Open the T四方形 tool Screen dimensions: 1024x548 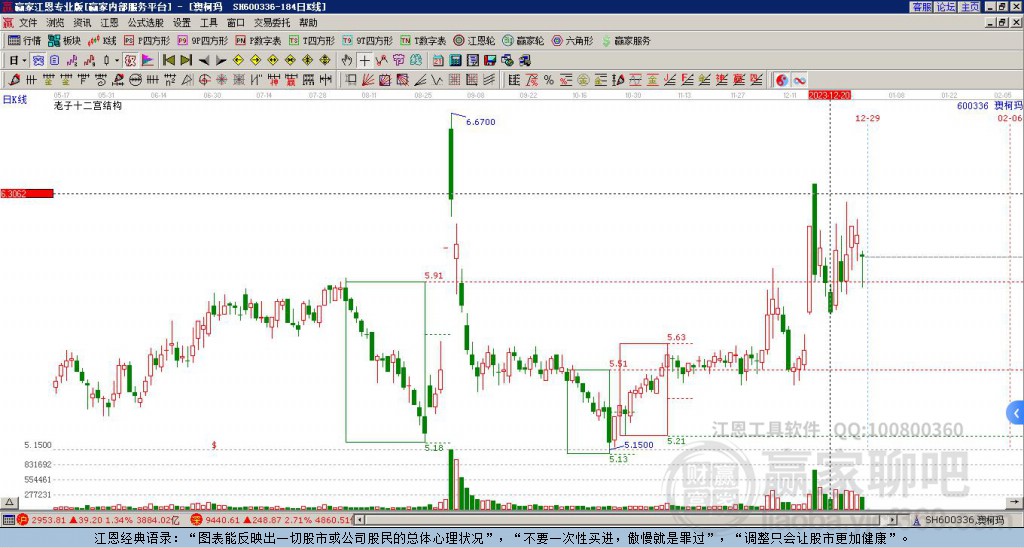[x=311, y=40]
